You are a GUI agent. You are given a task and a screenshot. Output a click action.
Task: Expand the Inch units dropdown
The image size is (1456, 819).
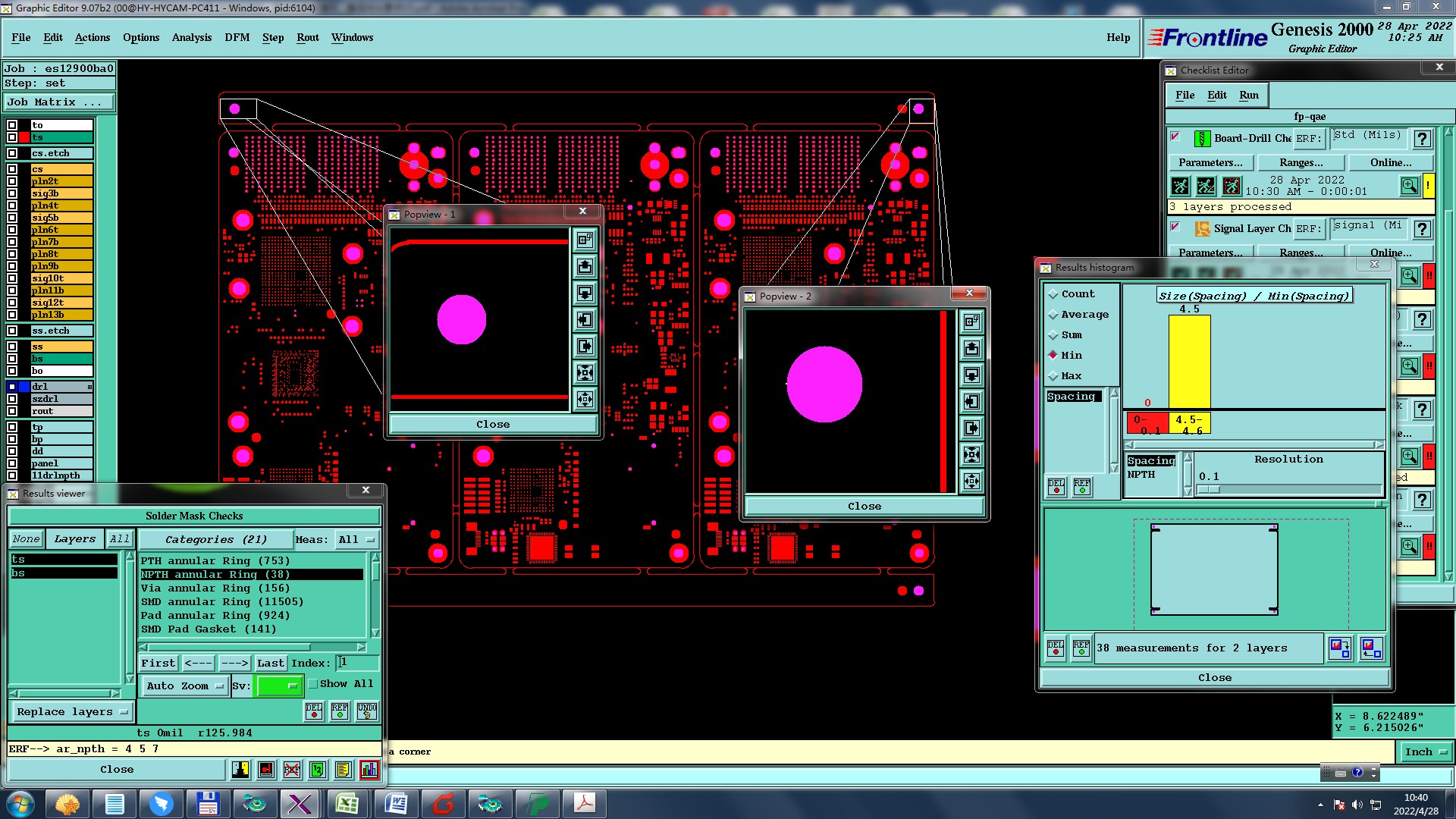[x=1426, y=752]
